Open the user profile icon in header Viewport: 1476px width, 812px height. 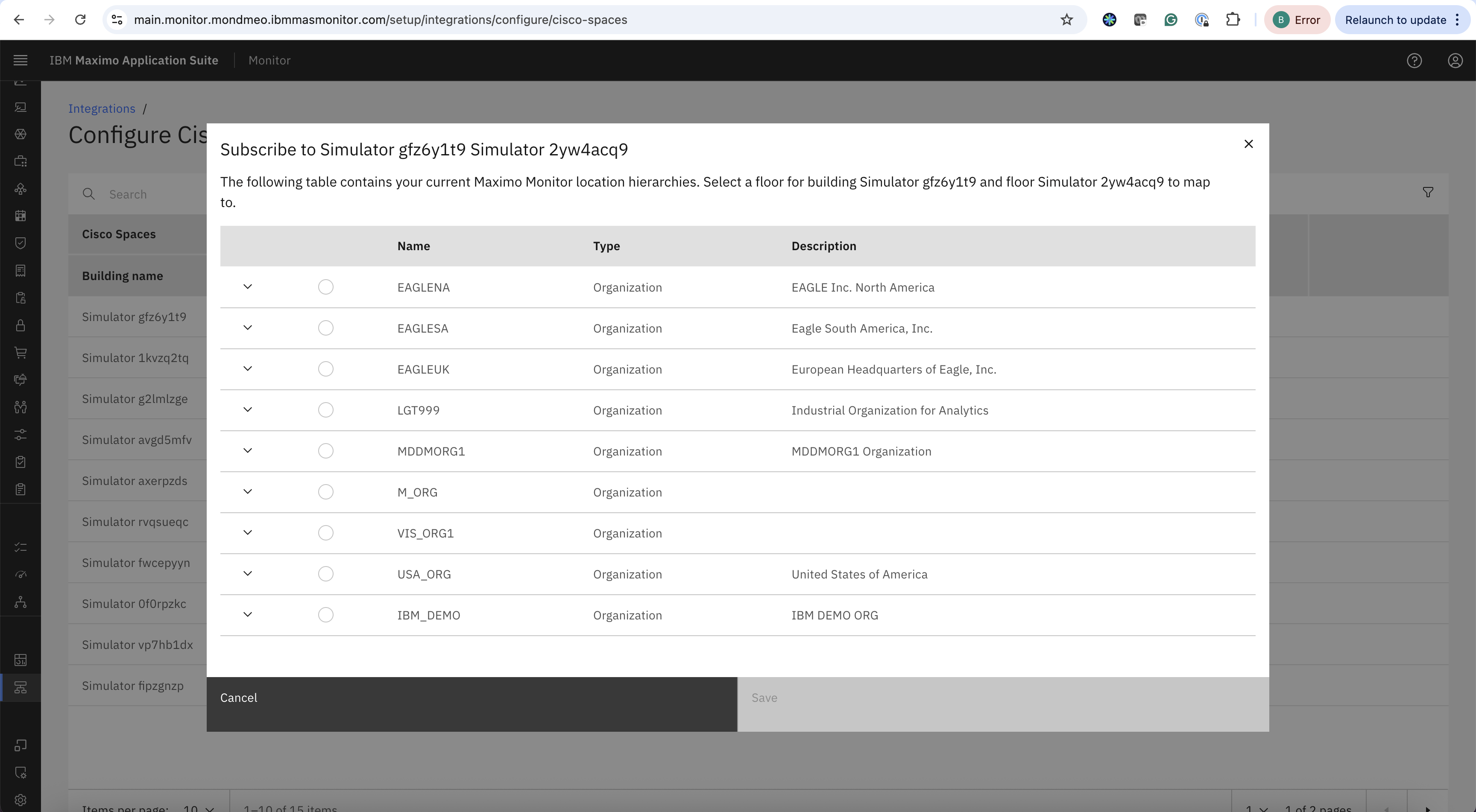(x=1455, y=60)
